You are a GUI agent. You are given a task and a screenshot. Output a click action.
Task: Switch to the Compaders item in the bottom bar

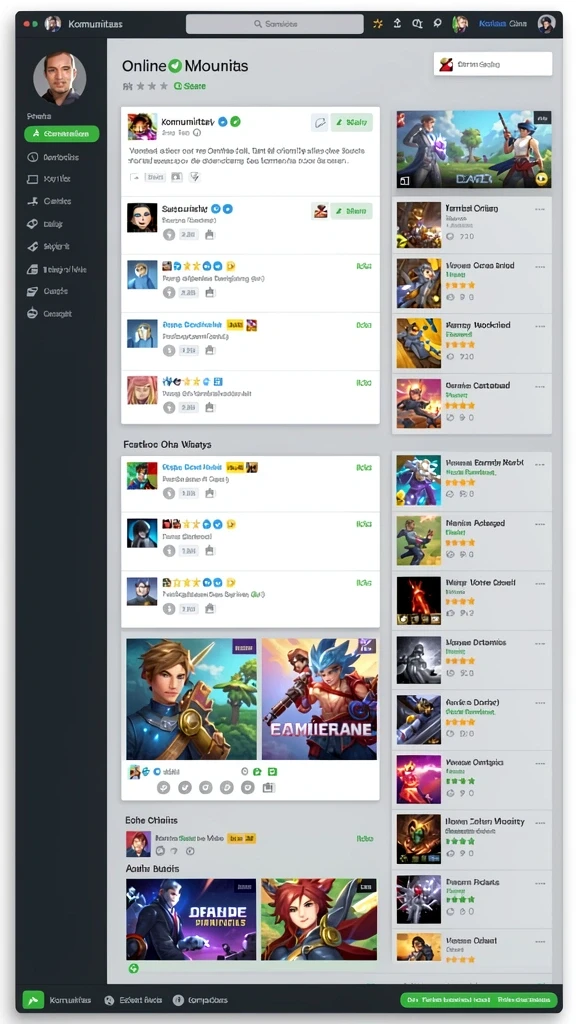pos(200,1000)
